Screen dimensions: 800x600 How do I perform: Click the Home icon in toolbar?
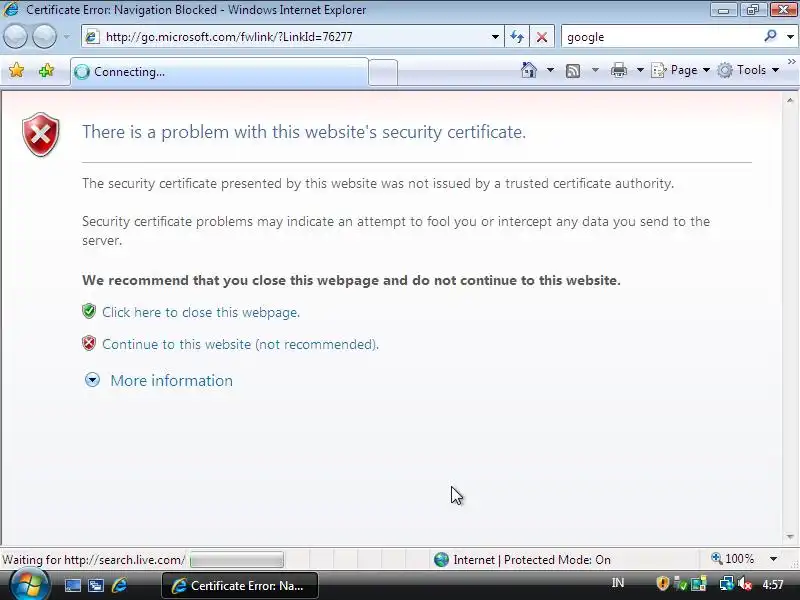[529, 70]
